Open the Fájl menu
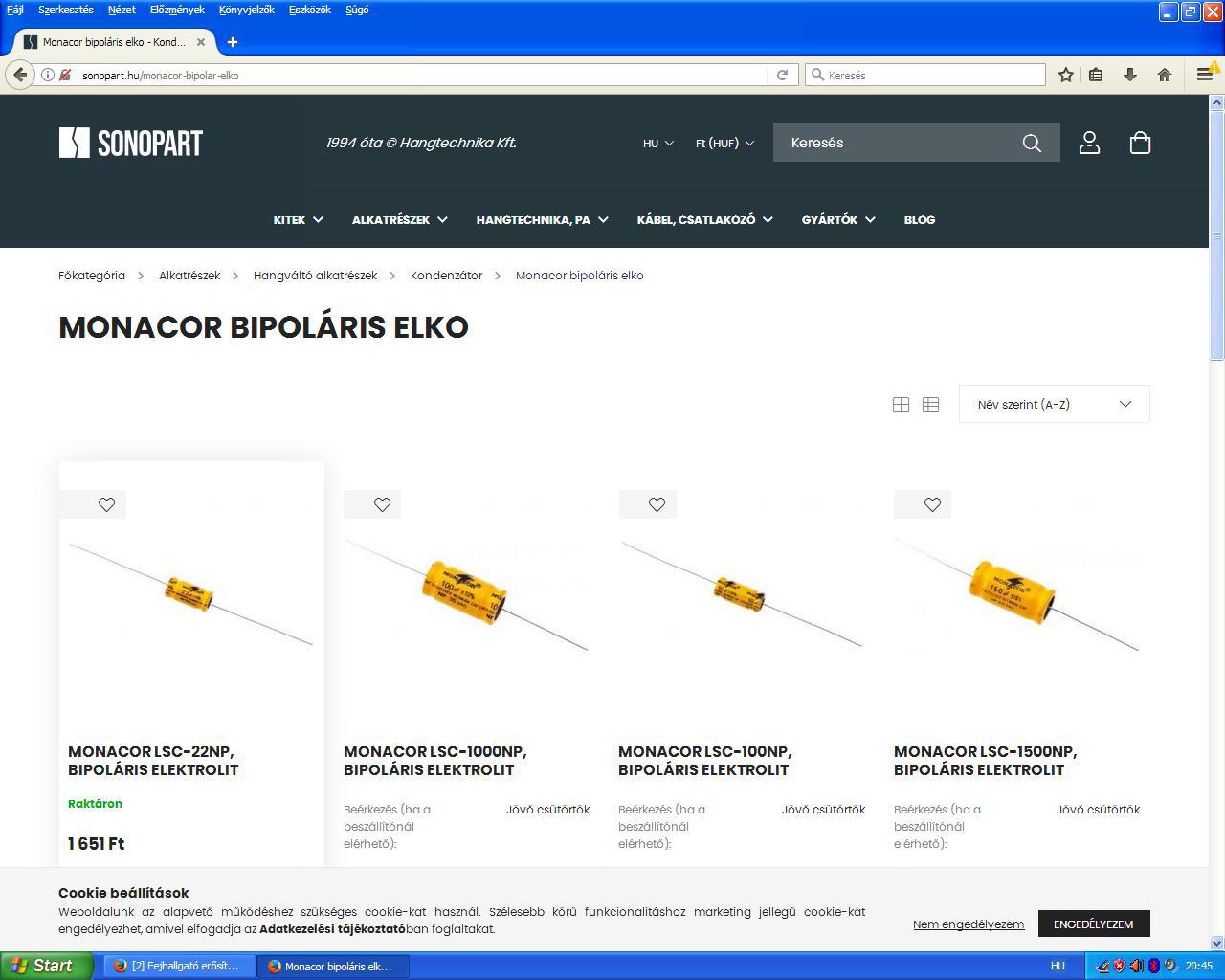 pyautogui.click(x=15, y=10)
